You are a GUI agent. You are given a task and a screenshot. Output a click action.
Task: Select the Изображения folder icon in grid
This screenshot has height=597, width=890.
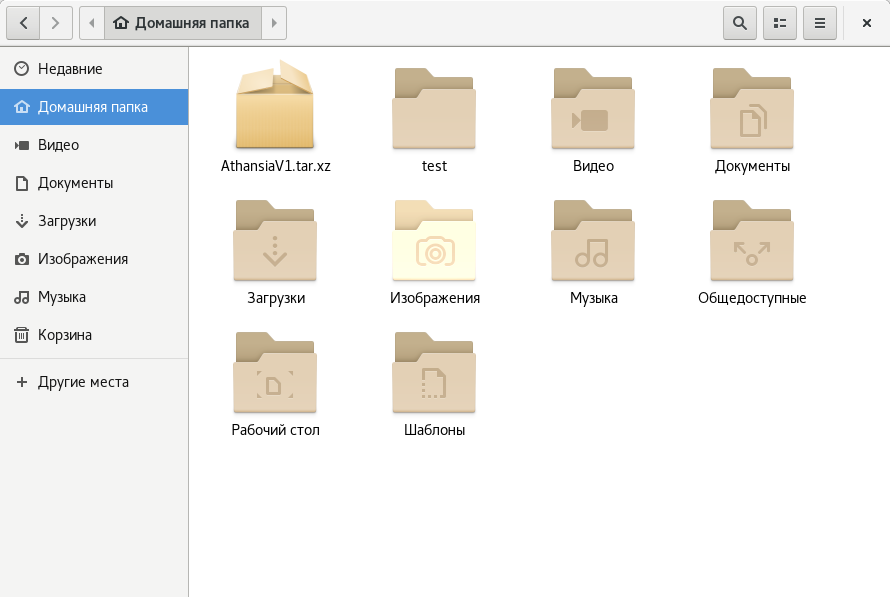tap(434, 241)
